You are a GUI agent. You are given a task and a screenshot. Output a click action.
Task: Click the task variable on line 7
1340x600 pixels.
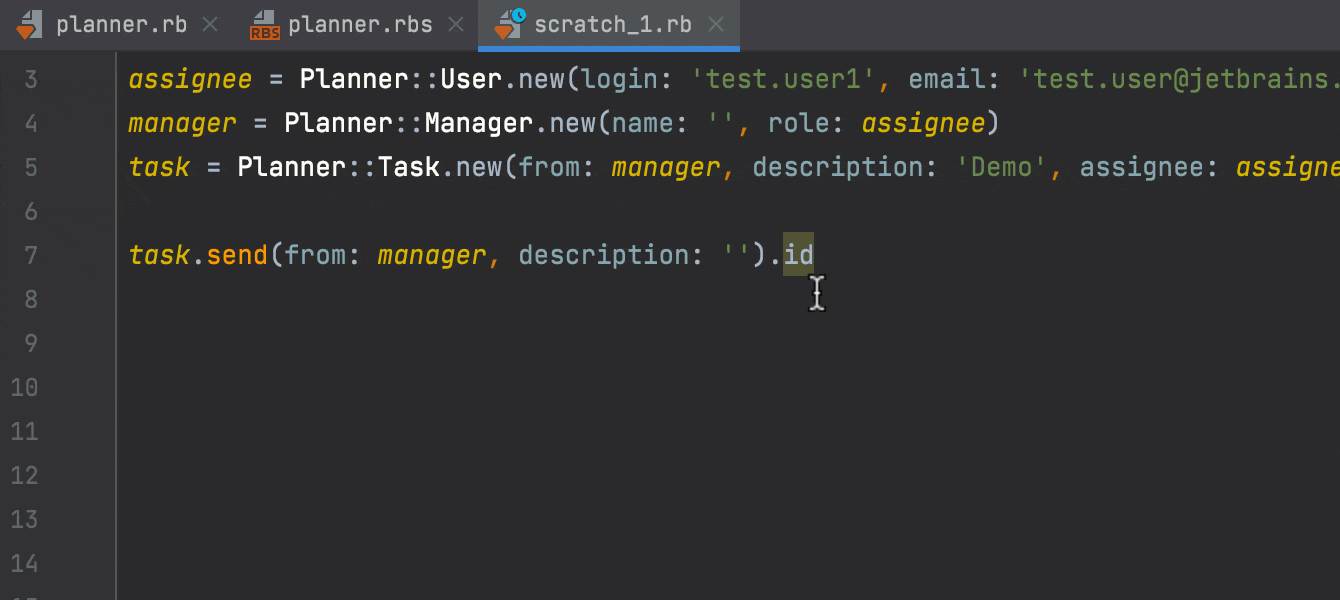click(x=158, y=255)
